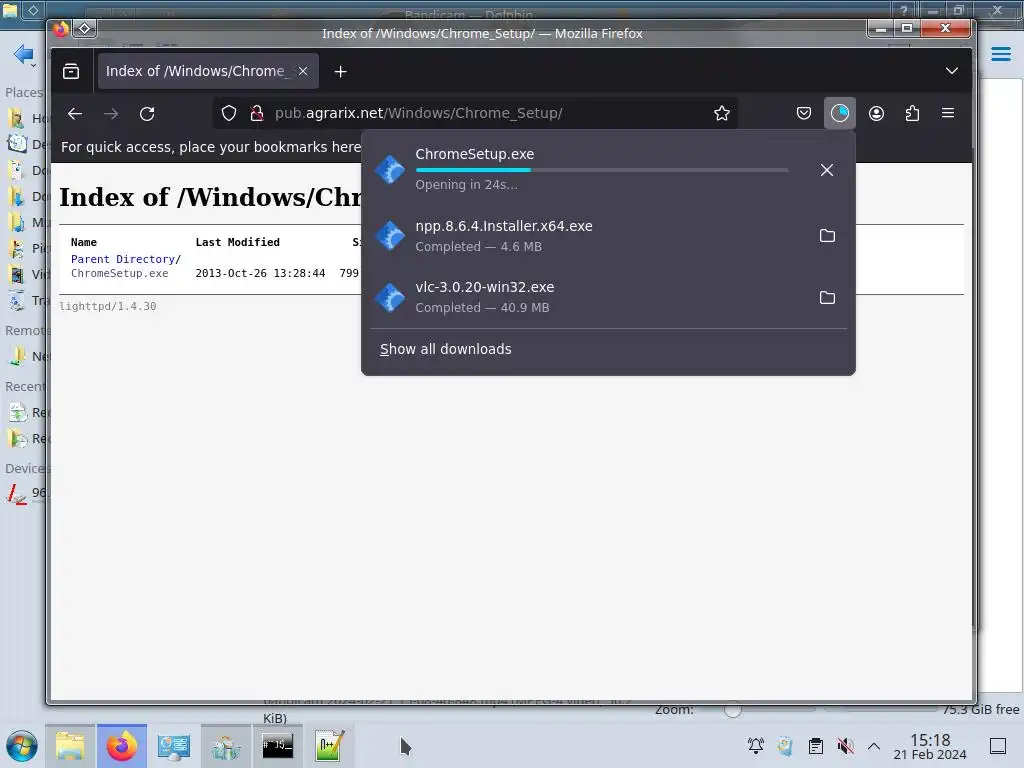Follow the Parent Directory link
The height and width of the screenshot is (768, 1024).
(123, 259)
